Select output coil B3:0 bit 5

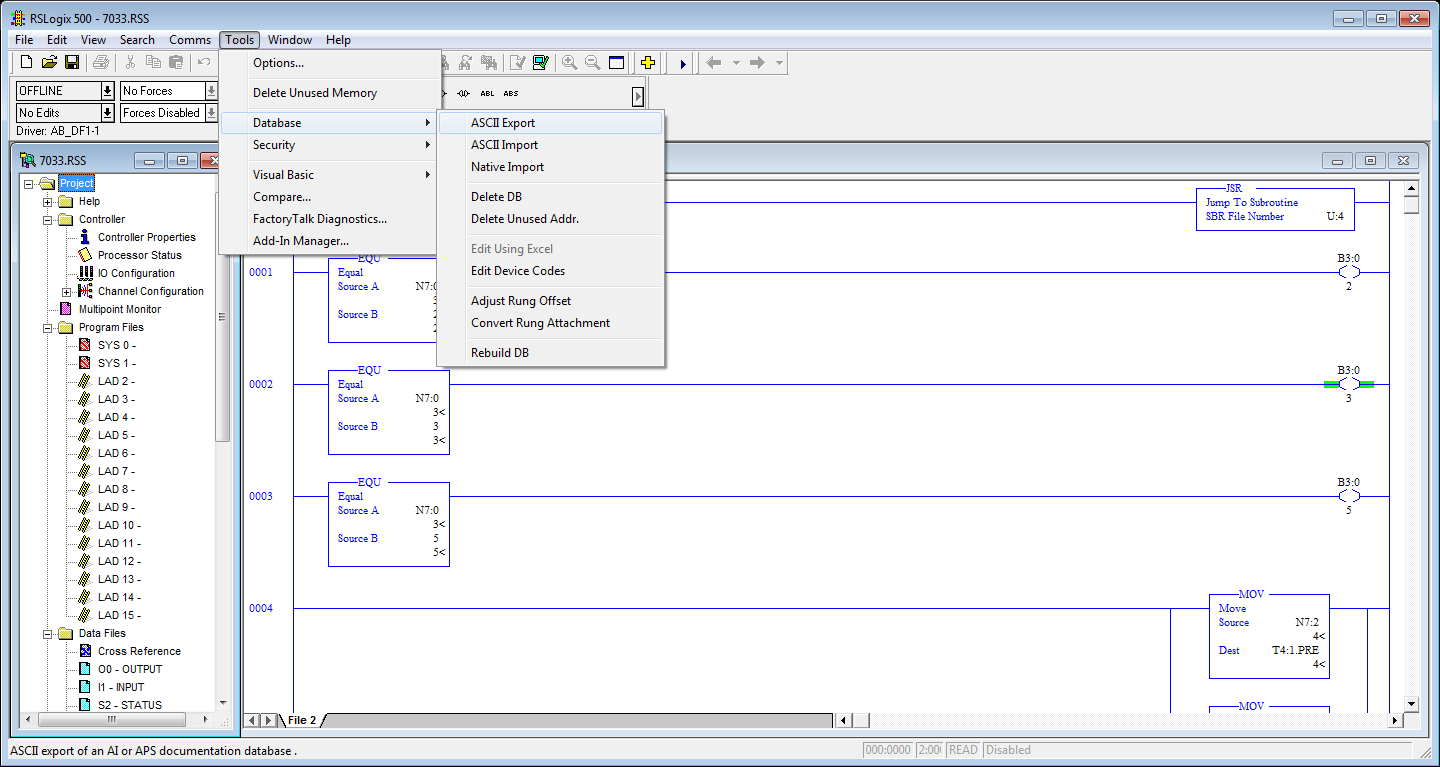[x=1349, y=496]
